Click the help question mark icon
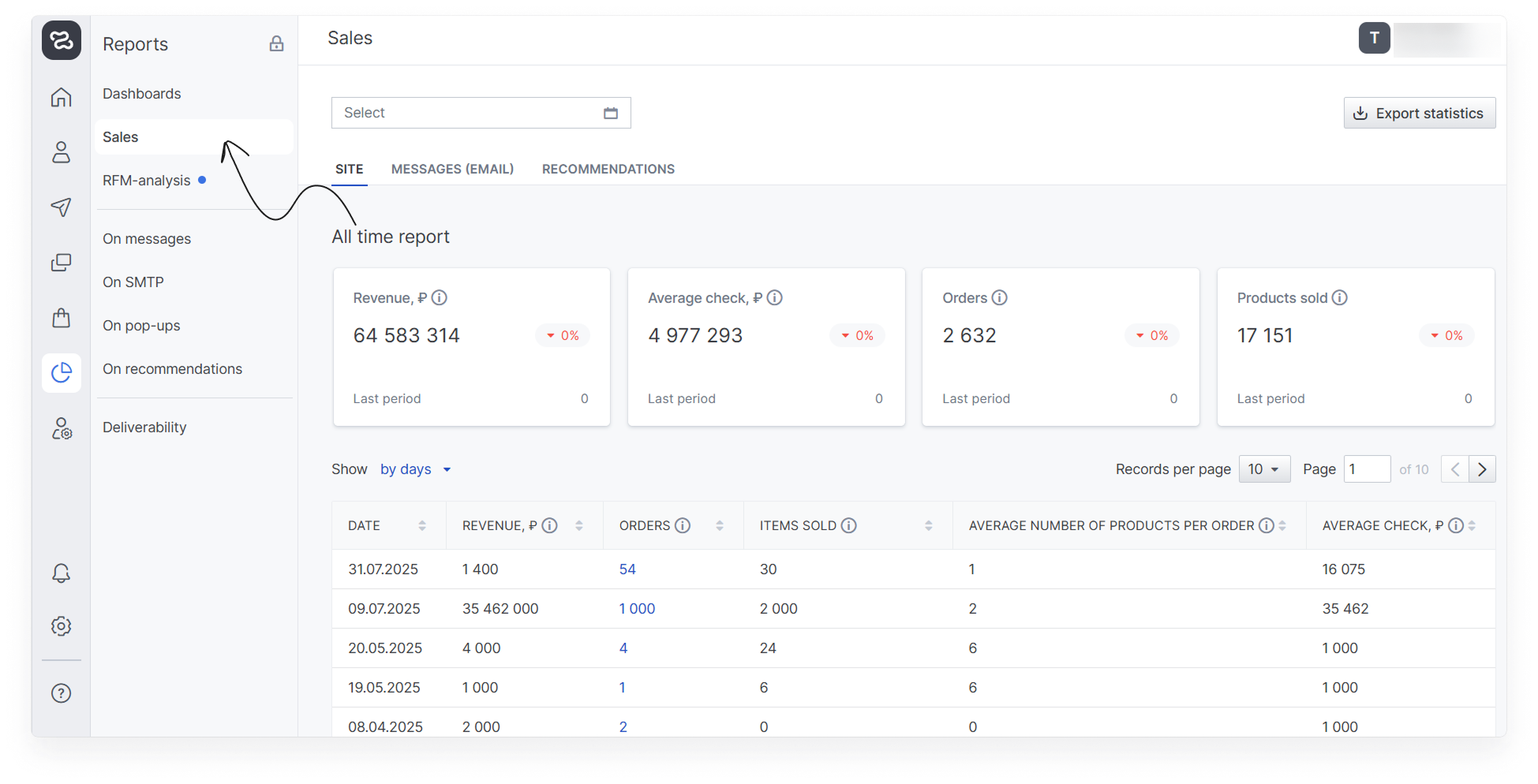This screenshot has height=784, width=1538. click(x=61, y=693)
